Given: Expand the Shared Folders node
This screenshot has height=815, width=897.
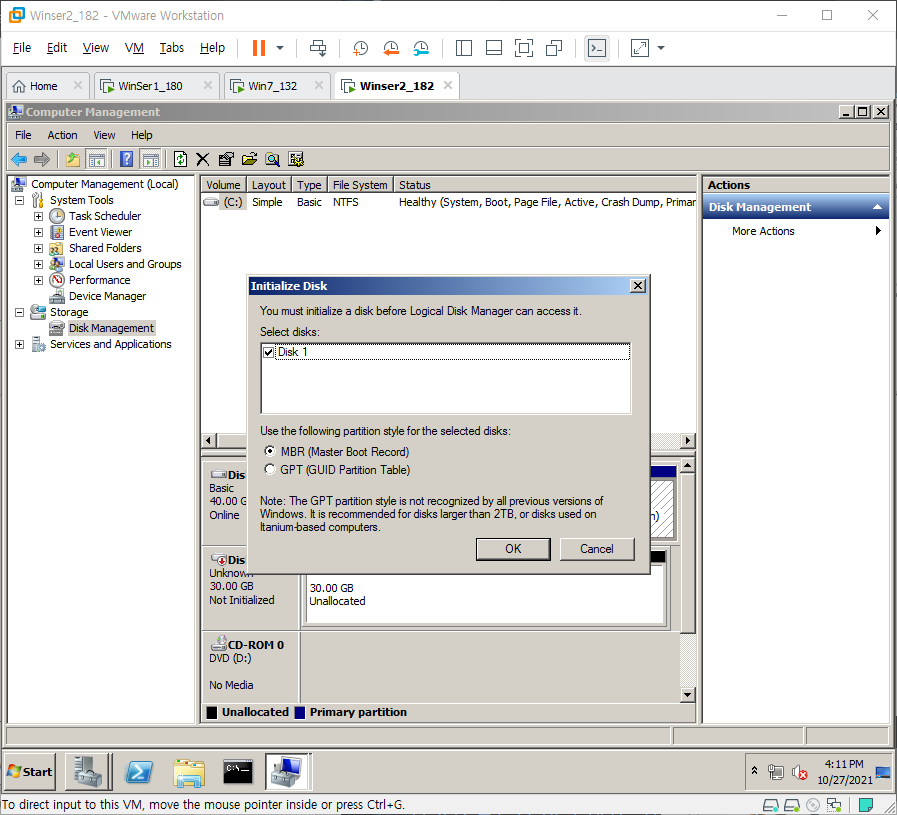Looking at the screenshot, I should tap(38, 248).
